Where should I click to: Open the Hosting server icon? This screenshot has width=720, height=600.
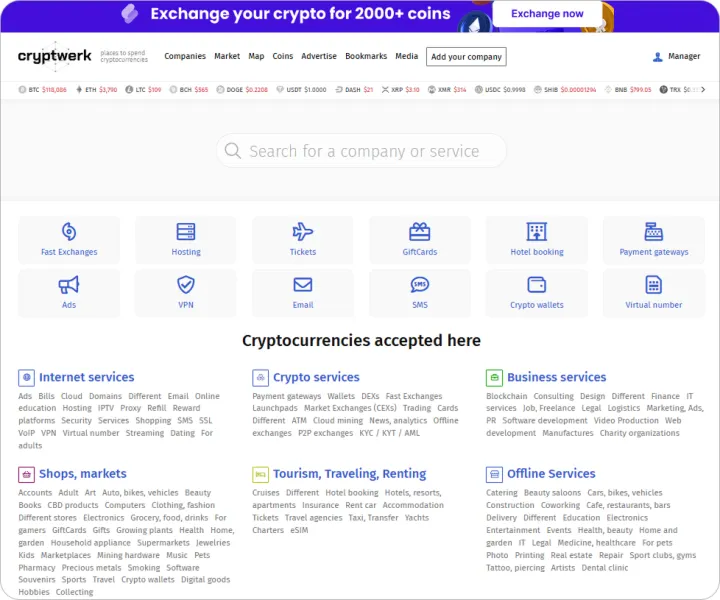(x=186, y=232)
